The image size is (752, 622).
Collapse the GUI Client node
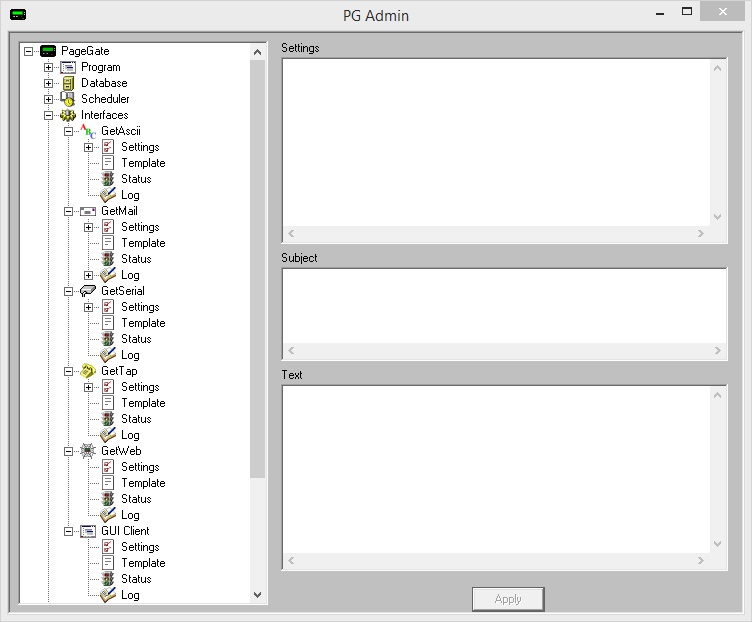pyautogui.click(x=69, y=531)
